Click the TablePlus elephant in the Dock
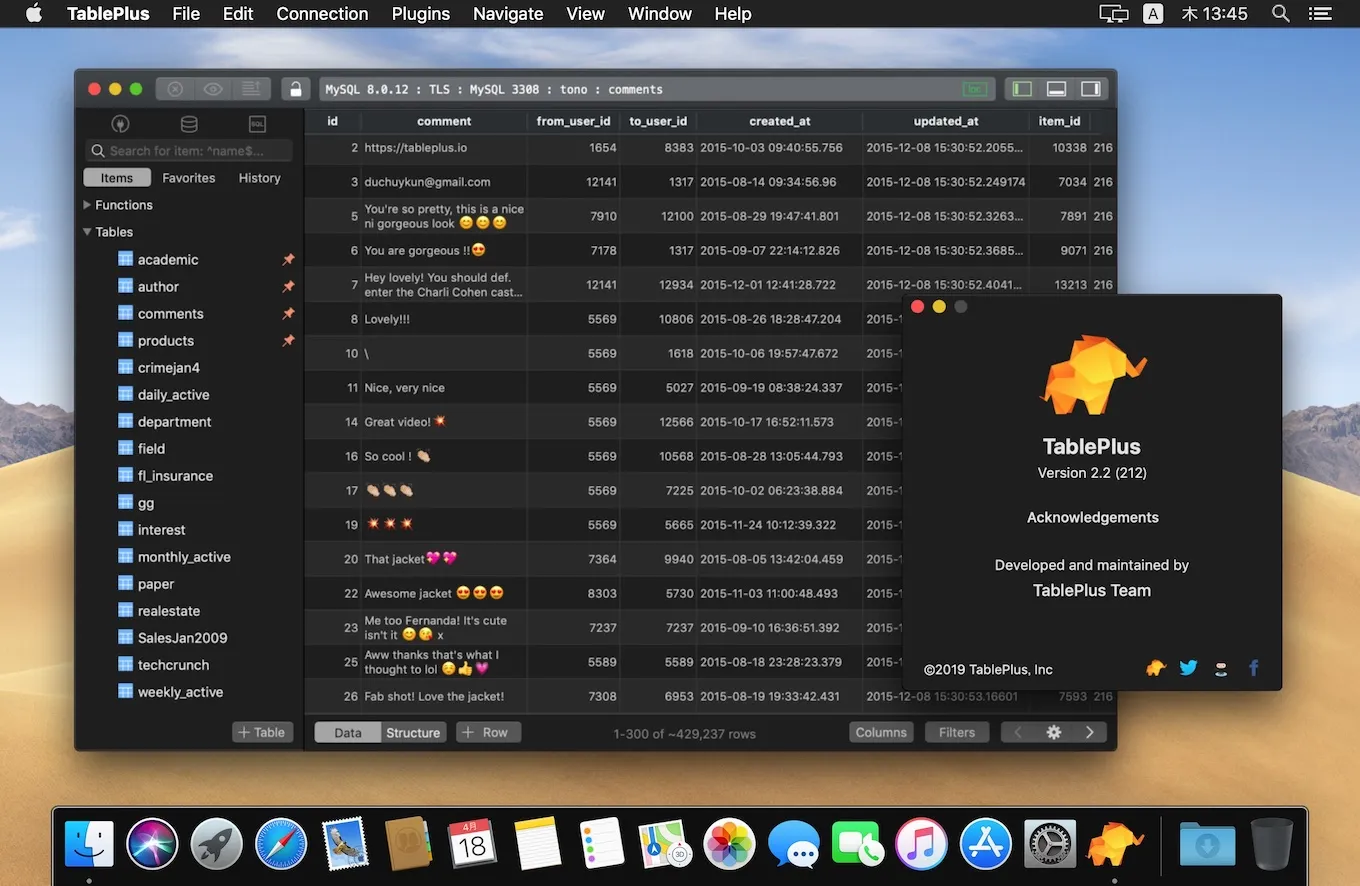 tap(1115, 844)
